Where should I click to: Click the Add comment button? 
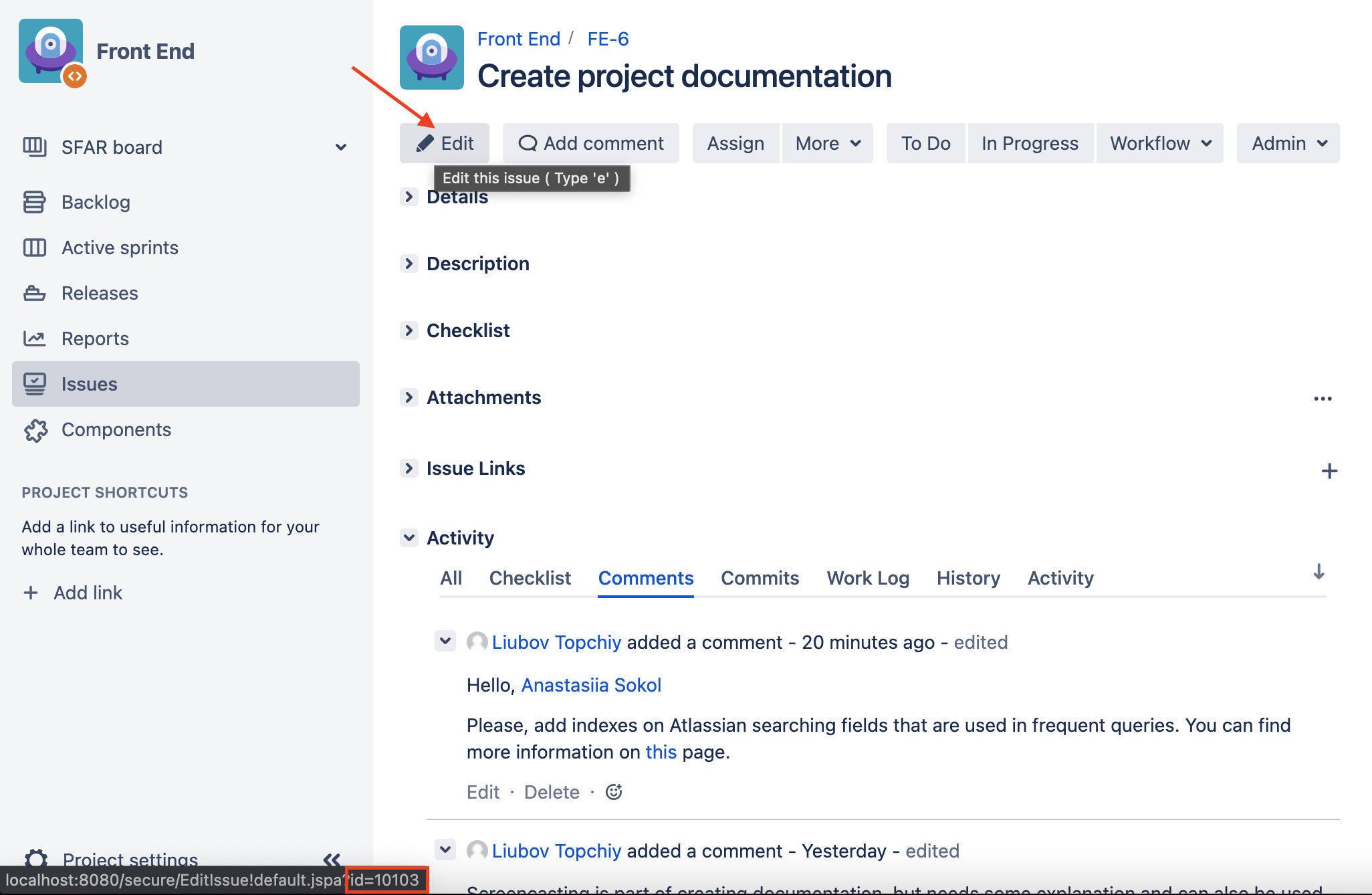pyautogui.click(x=591, y=143)
